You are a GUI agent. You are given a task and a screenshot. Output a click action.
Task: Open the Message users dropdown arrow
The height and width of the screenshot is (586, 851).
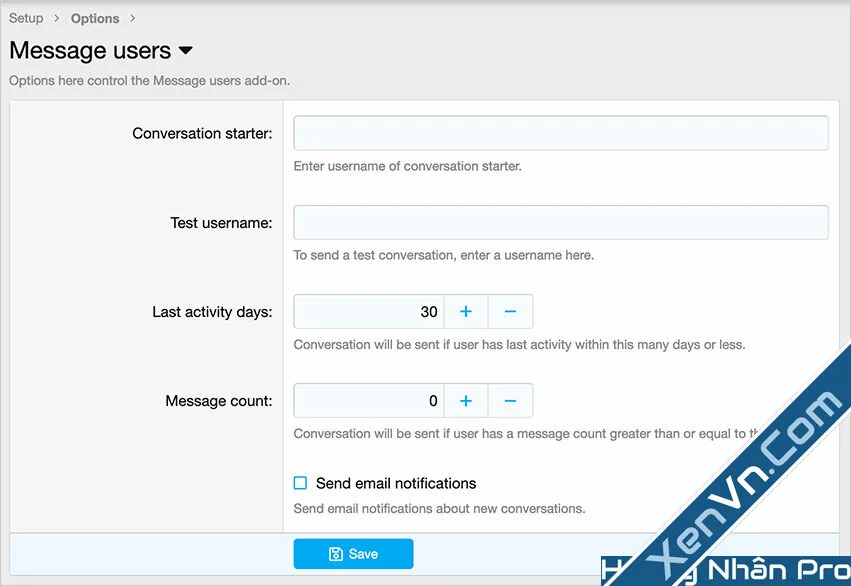tap(185, 51)
